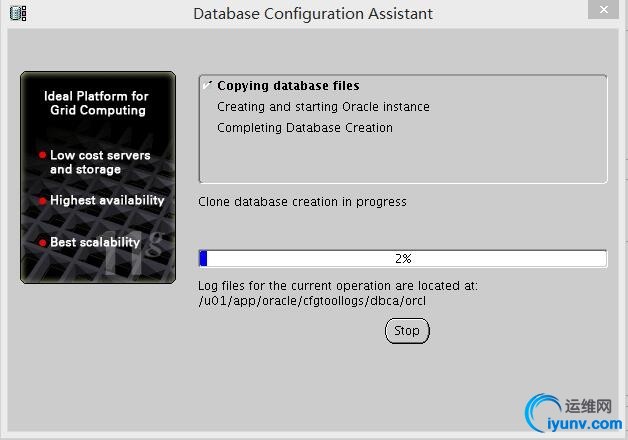Select the Completing Database Creation step

coord(304,128)
